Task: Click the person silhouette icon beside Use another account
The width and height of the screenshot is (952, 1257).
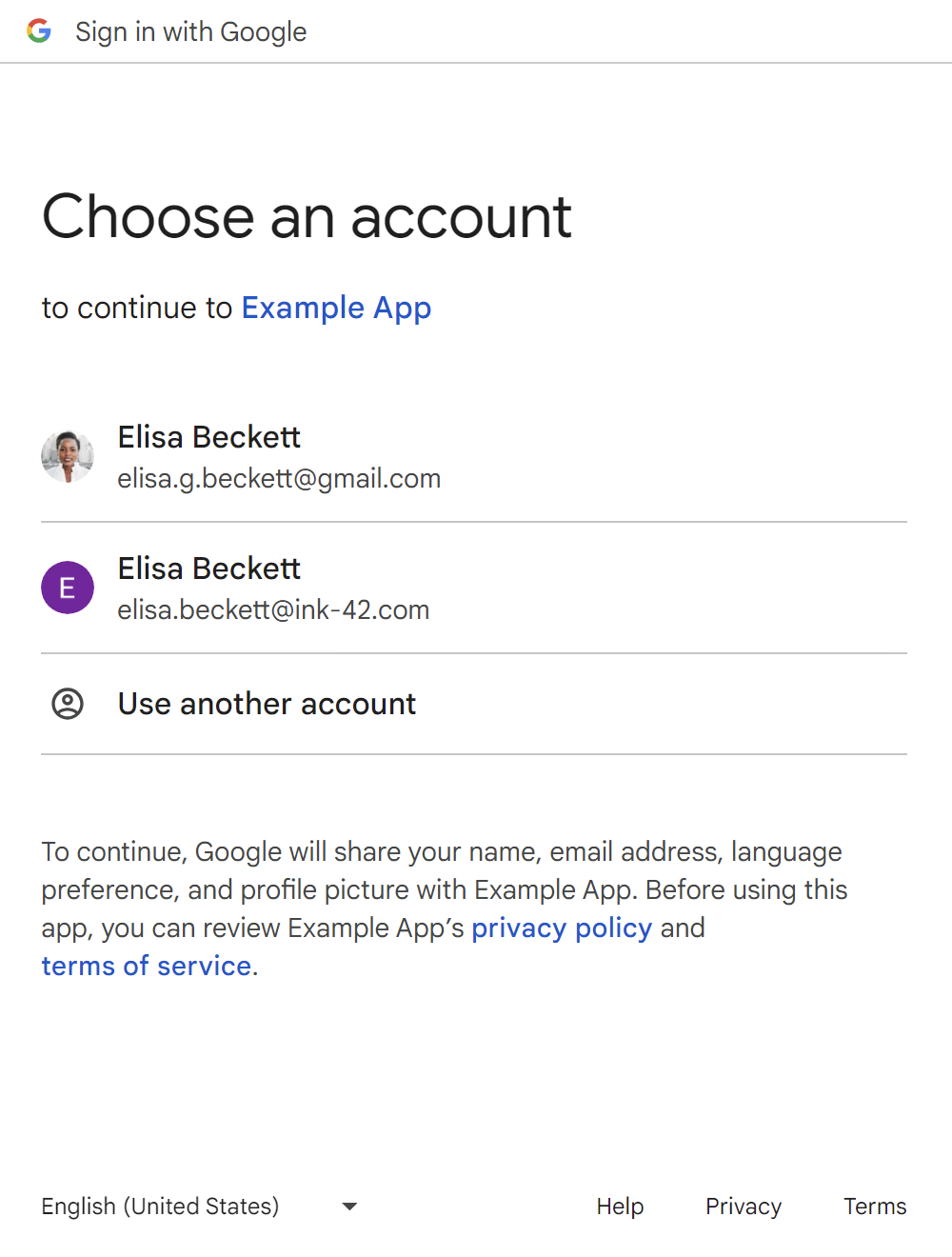Action: click(67, 704)
